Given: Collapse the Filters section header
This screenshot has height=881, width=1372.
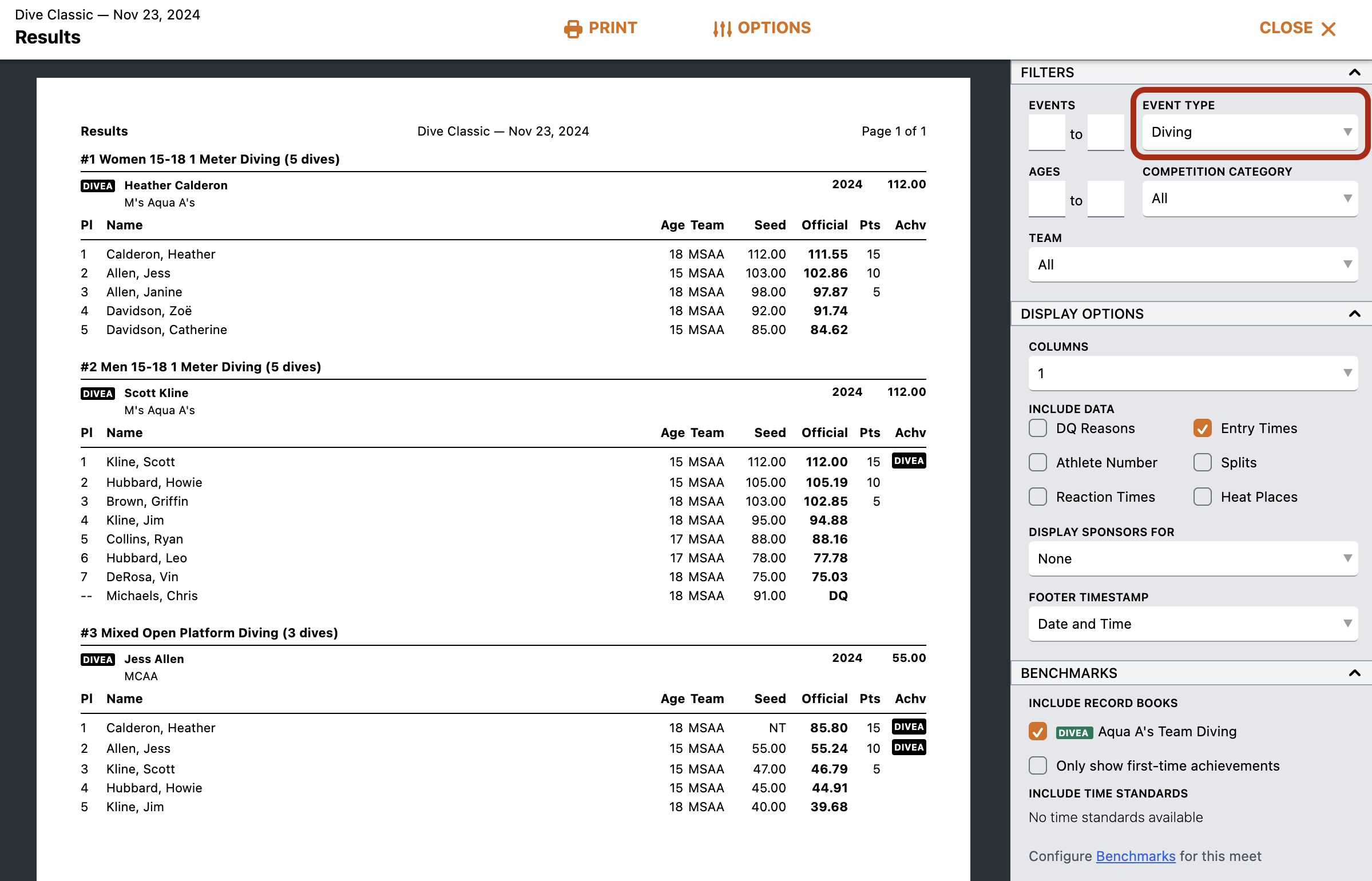Looking at the screenshot, I should [x=1354, y=73].
